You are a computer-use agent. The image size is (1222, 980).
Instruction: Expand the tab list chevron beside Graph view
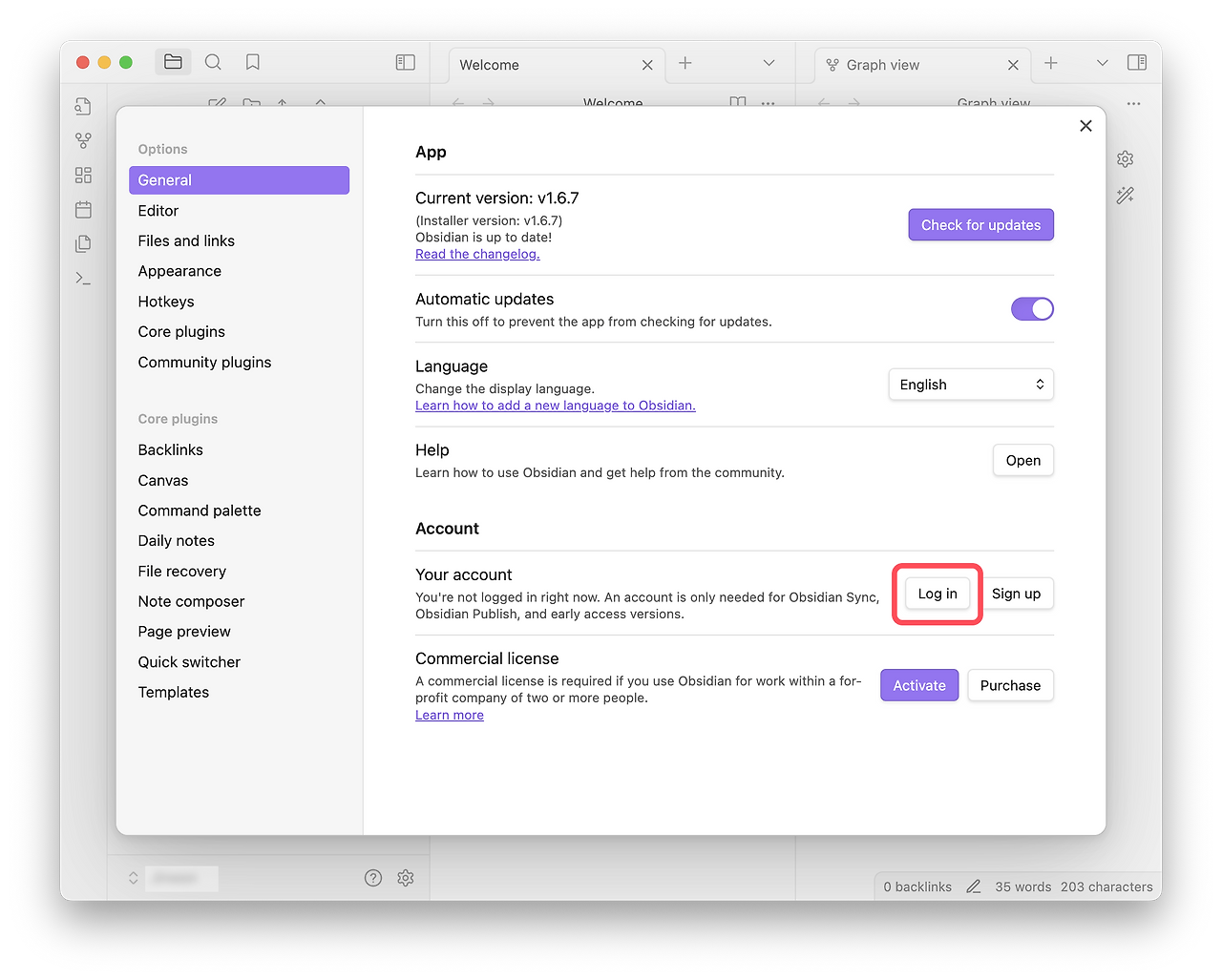[1103, 63]
